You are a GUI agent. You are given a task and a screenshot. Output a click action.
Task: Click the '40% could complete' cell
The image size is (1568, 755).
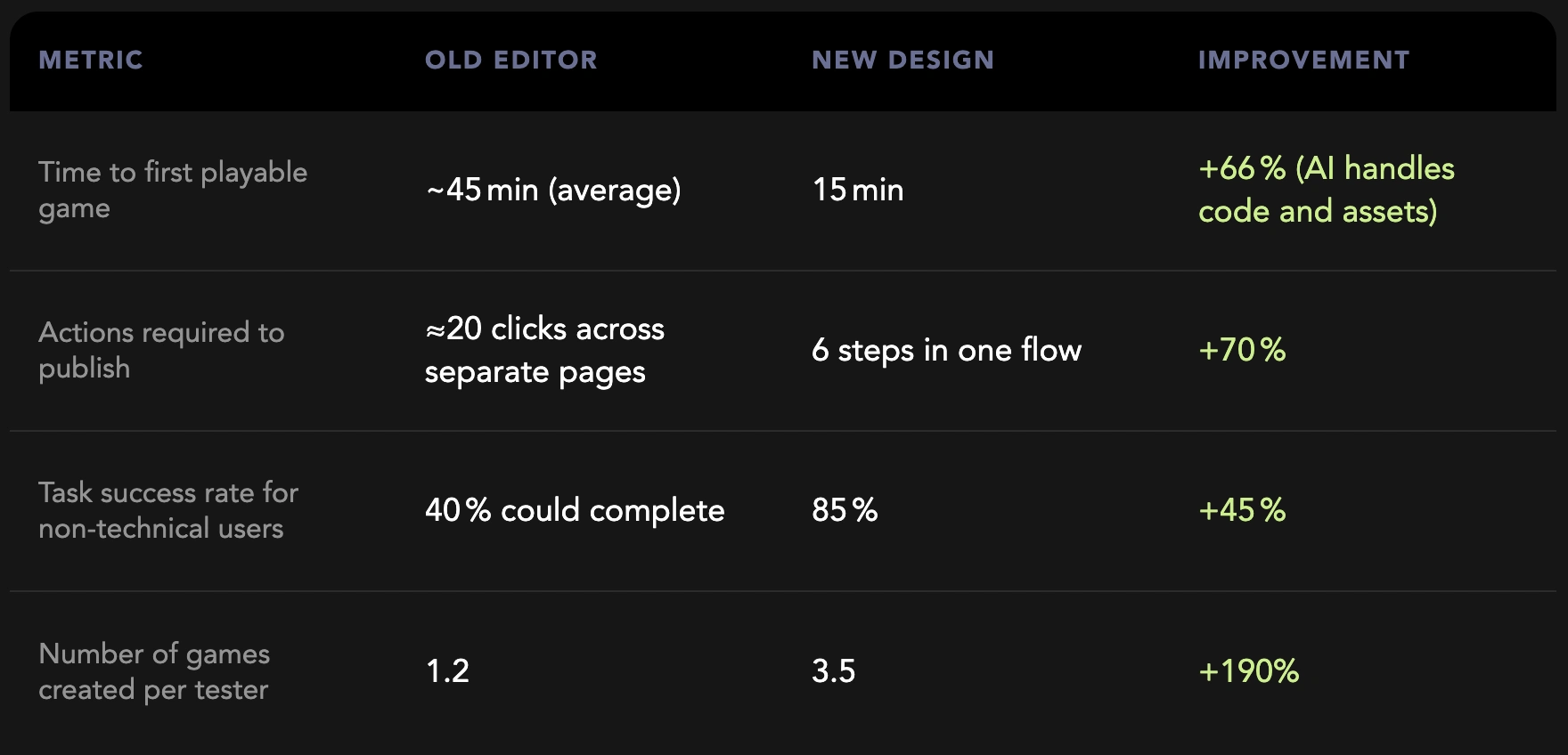(575, 510)
